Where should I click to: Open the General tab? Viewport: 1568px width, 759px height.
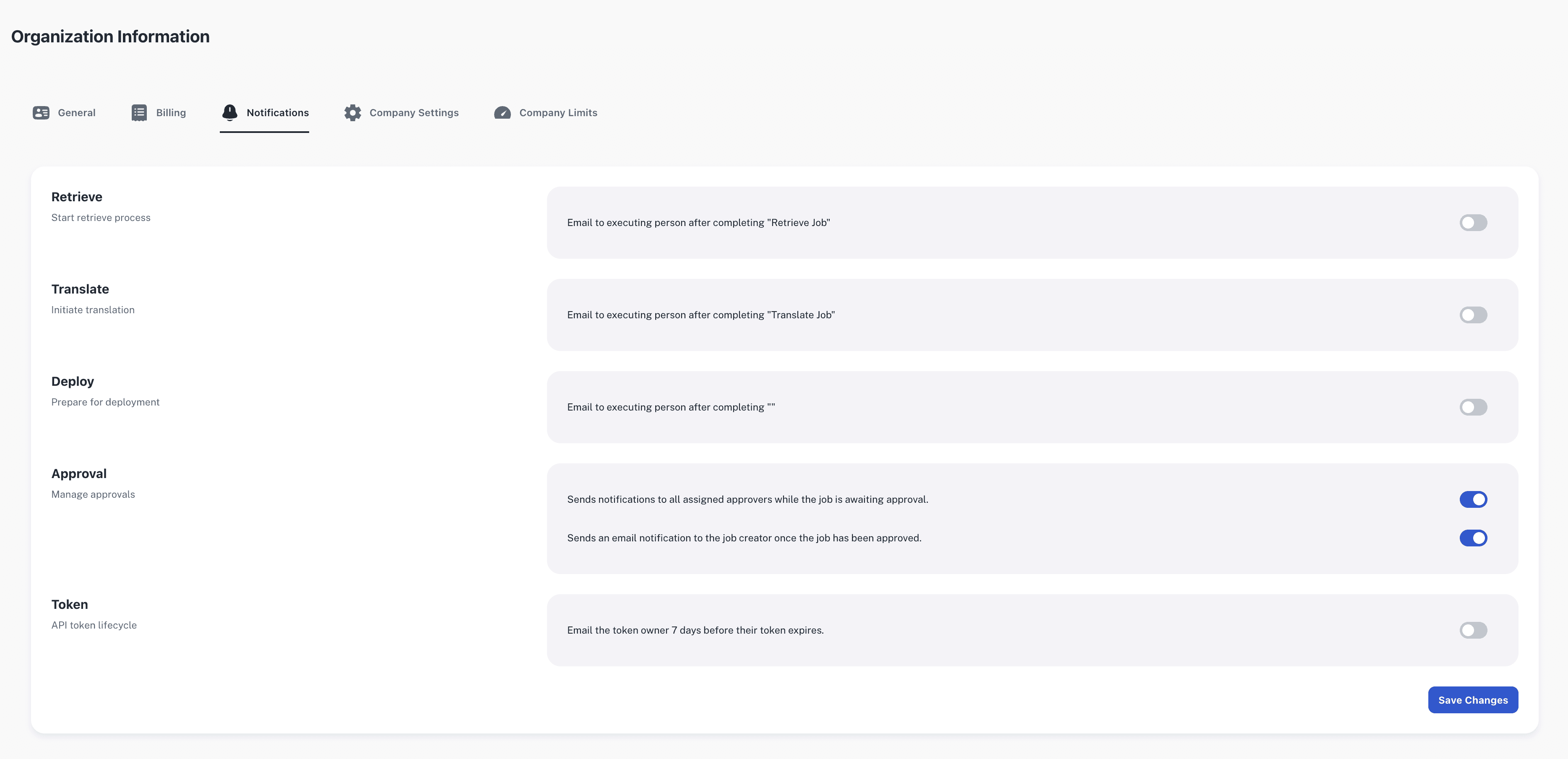(64, 113)
